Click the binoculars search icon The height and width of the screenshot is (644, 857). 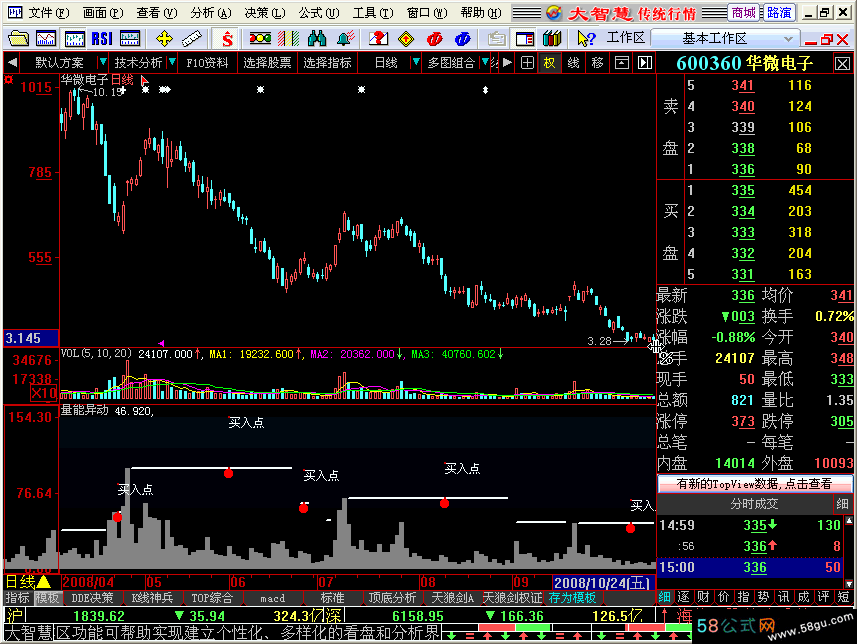(x=317, y=39)
